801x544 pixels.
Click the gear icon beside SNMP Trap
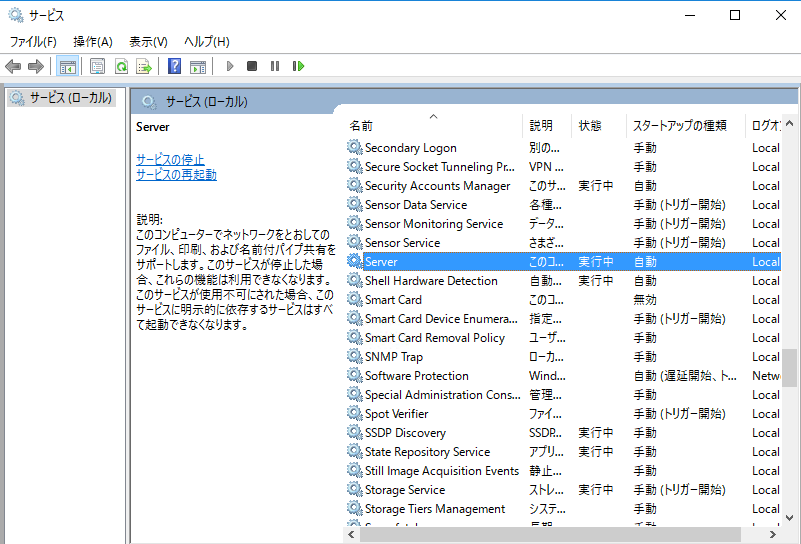[x=355, y=356]
